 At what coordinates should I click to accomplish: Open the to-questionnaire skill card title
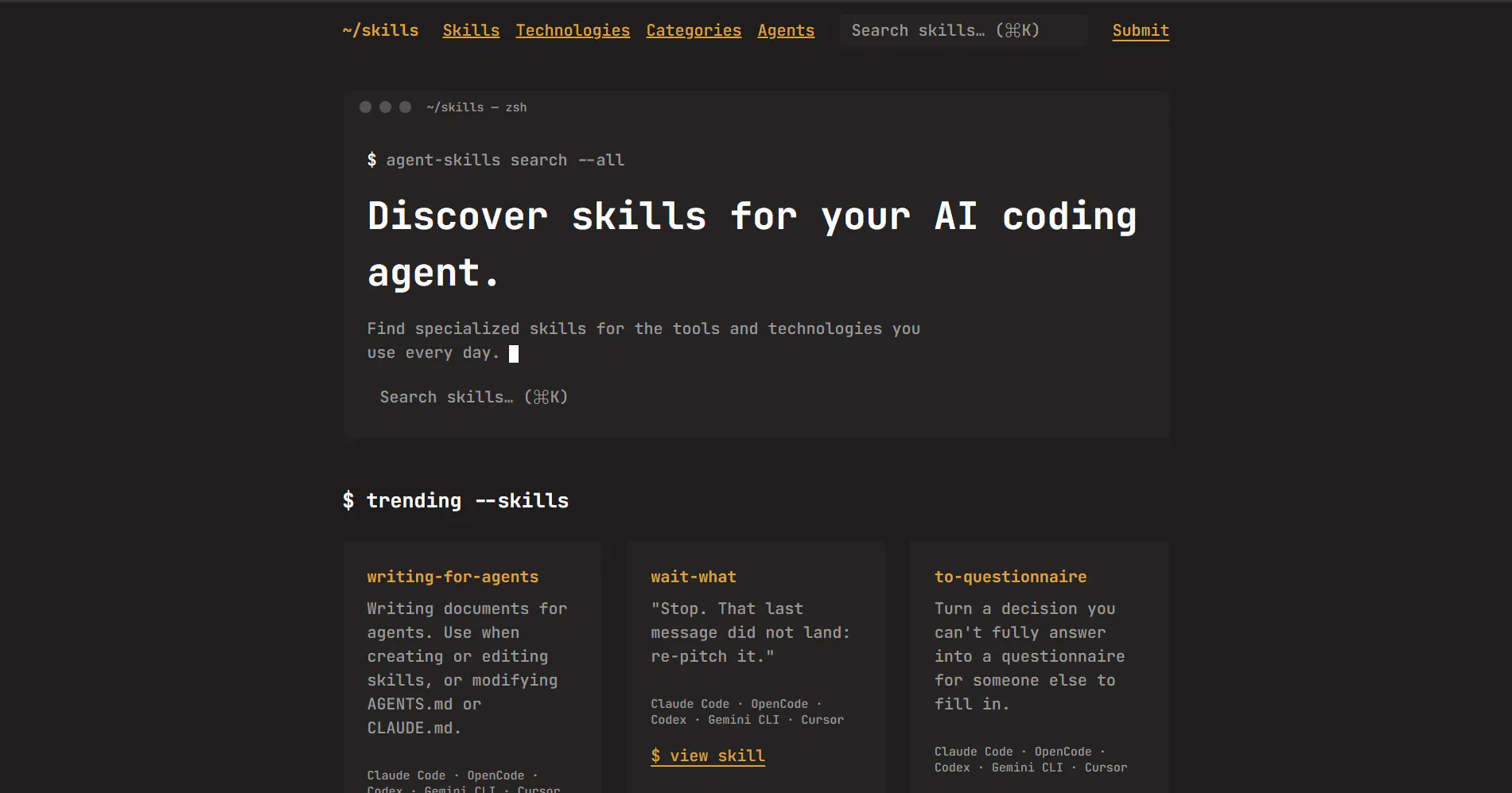tap(1010, 577)
